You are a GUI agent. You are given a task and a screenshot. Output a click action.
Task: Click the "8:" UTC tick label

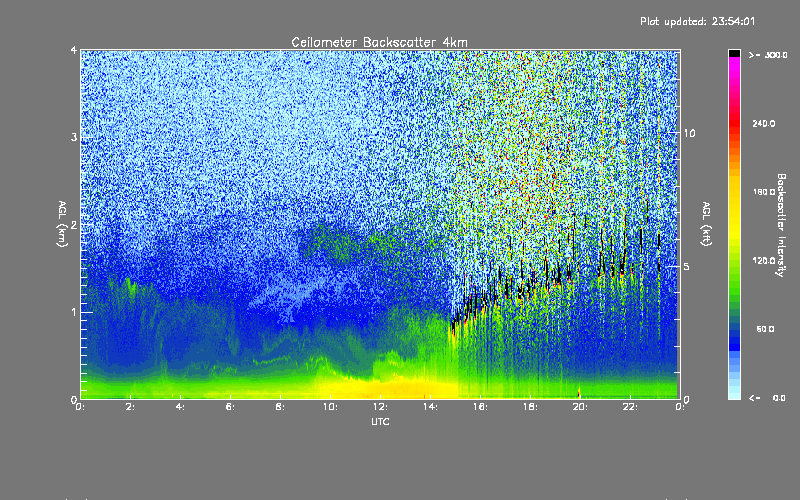pos(280,407)
